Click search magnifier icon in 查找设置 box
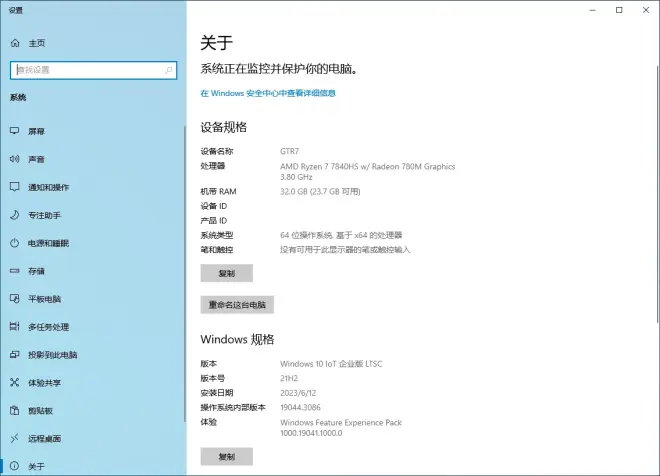Viewport: 660px width, 476px height. [x=168, y=70]
